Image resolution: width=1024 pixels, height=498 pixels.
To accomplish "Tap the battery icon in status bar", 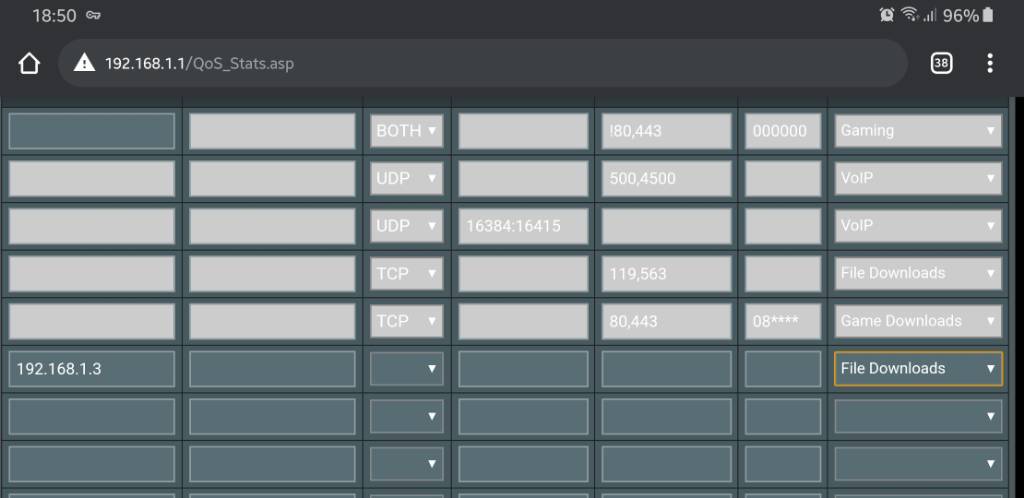I will pyautogui.click(x=988, y=15).
